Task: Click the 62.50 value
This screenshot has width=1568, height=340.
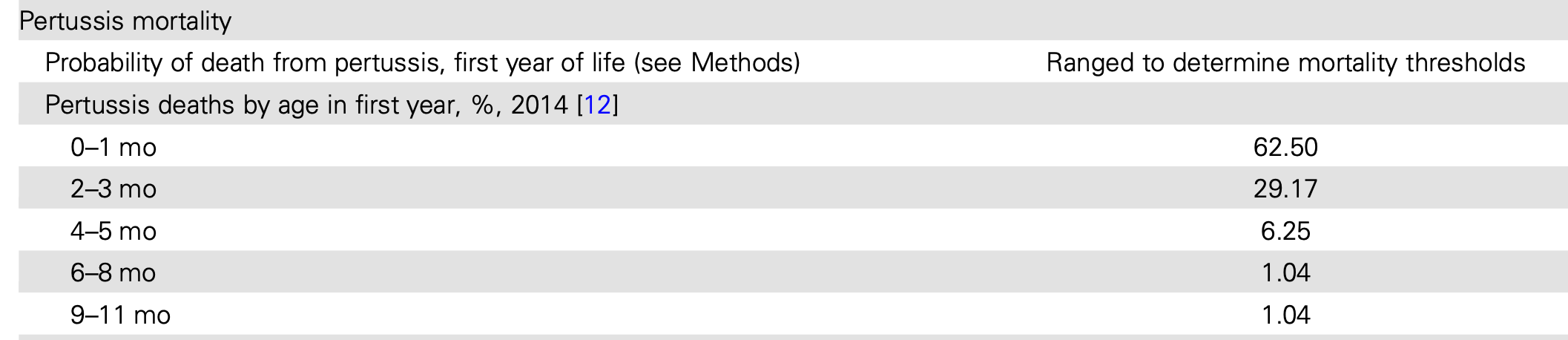Action: [x=1285, y=147]
